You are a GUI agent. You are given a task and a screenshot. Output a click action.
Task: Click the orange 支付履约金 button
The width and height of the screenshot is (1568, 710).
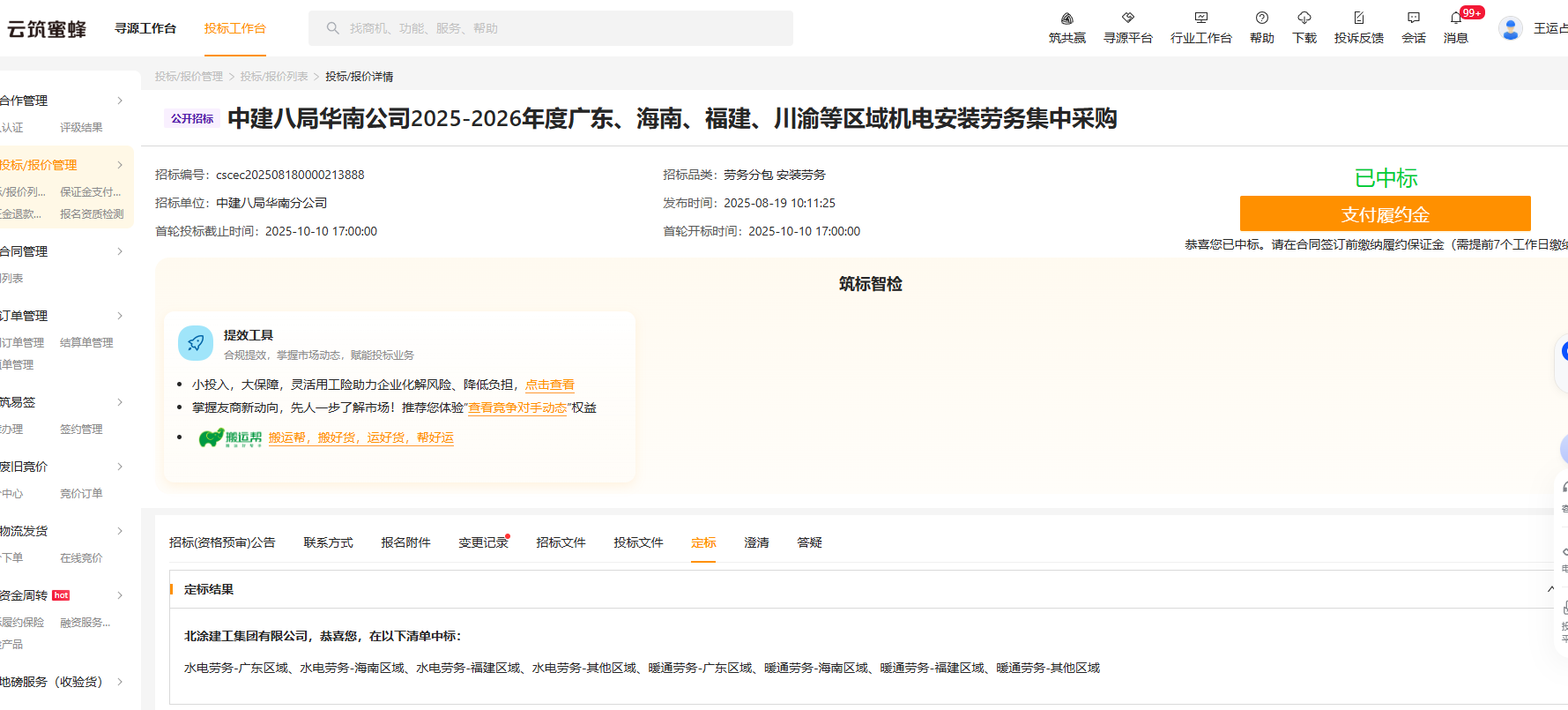(x=1385, y=214)
